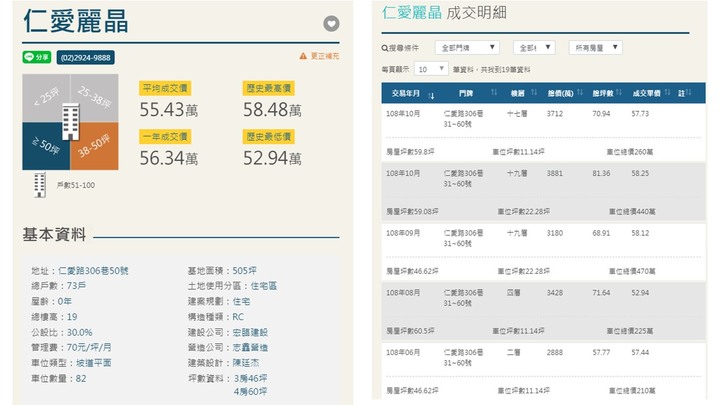Click the 108年09月 transaction date cell
Viewport: 720px width, 405px height.
point(403,233)
